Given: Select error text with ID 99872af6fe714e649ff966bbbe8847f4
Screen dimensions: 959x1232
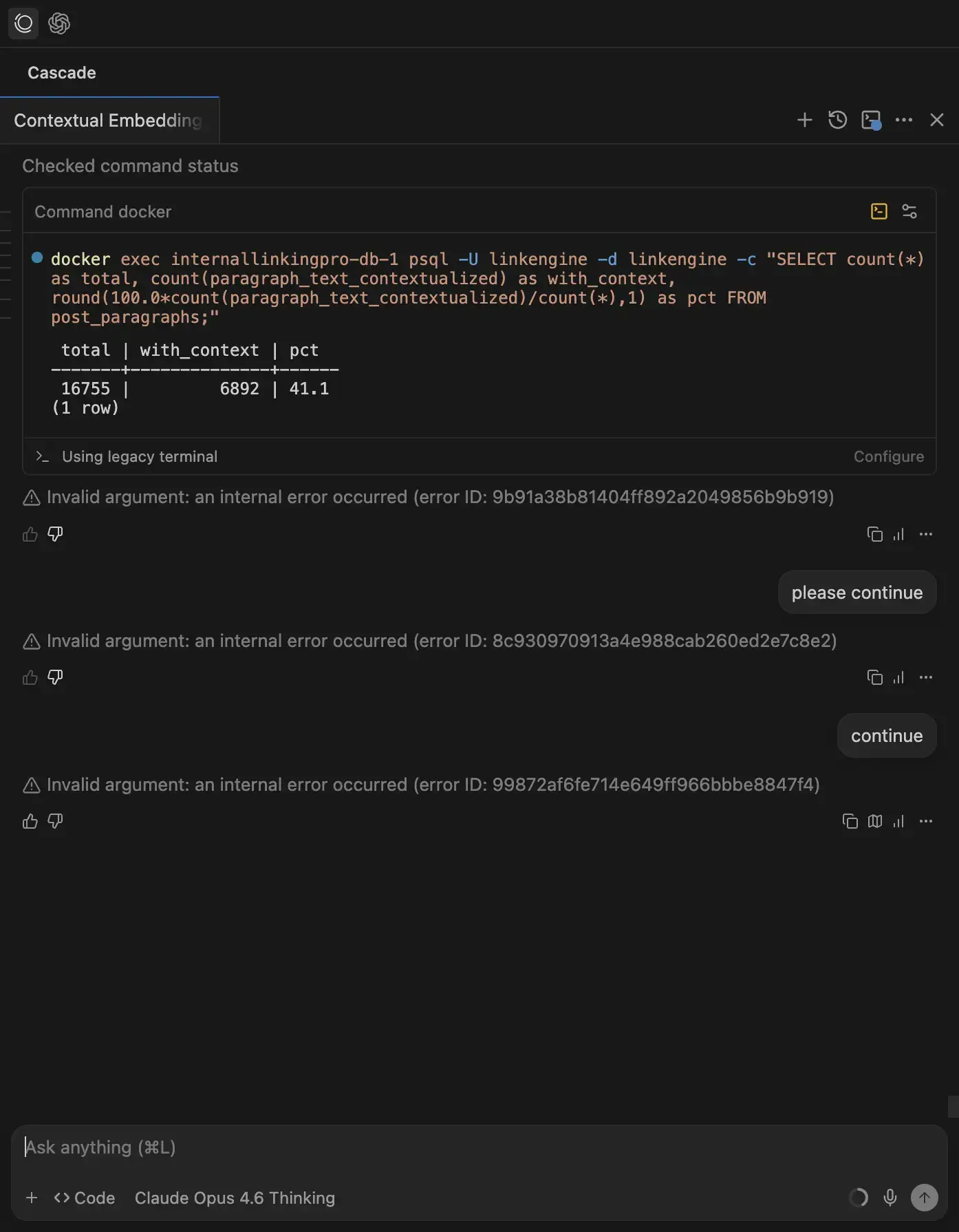Looking at the screenshot, I should [x=433, y=785].
